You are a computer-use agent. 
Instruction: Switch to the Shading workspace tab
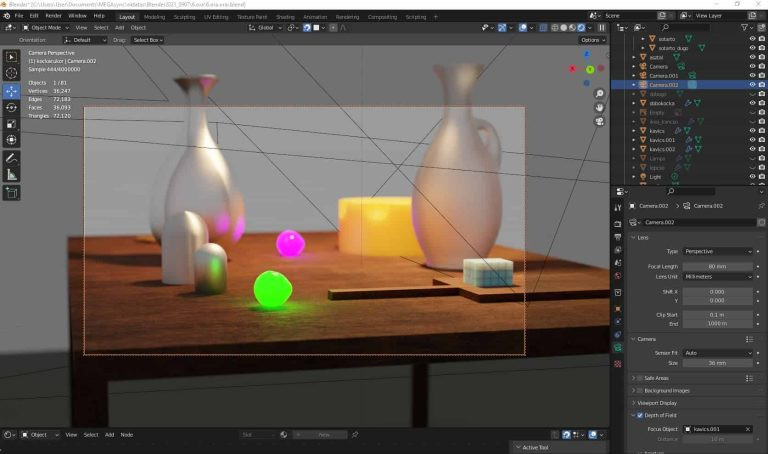point(285,17)
